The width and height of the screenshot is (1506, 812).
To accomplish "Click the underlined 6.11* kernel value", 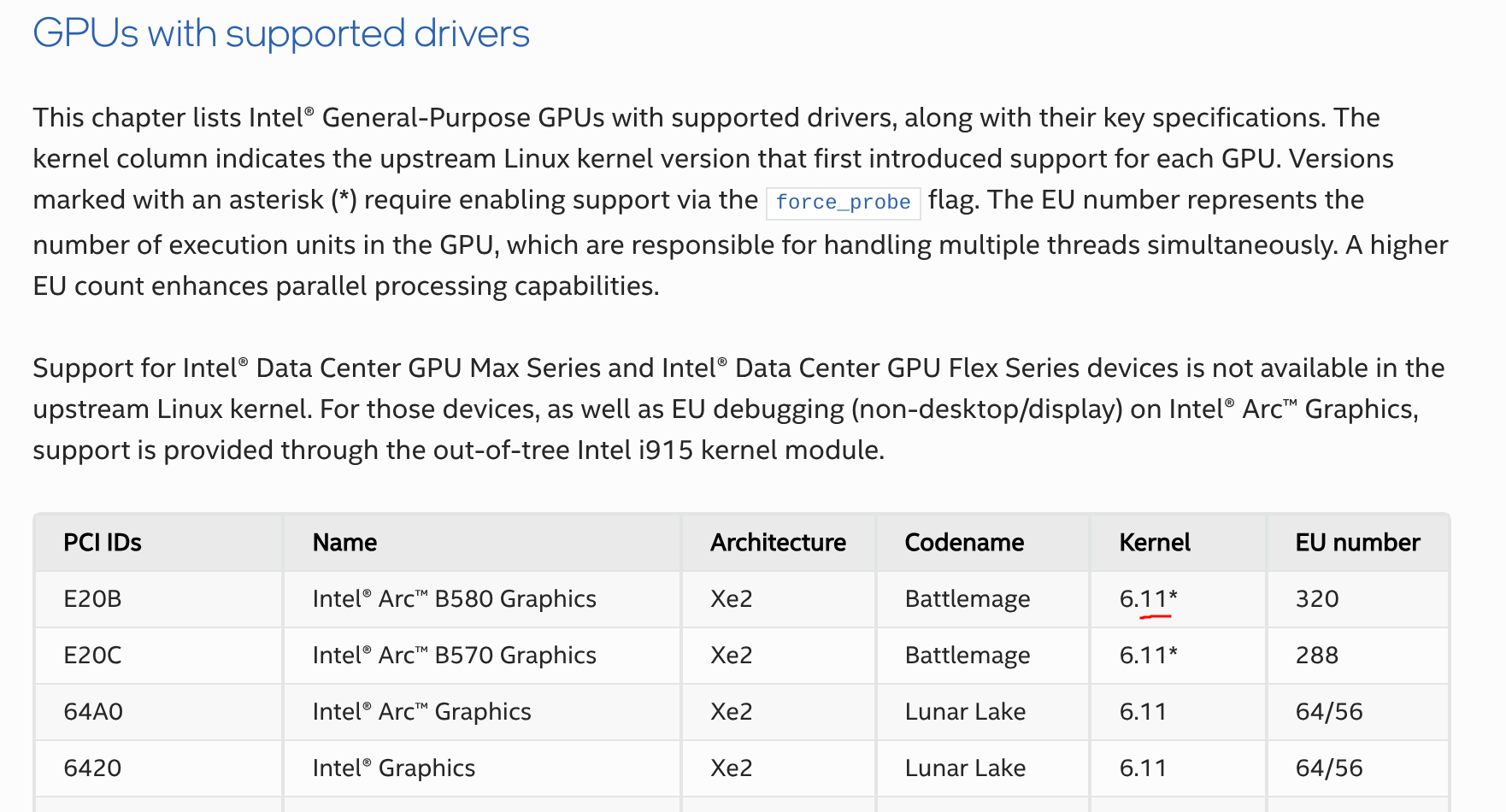I will (1149, 599).
